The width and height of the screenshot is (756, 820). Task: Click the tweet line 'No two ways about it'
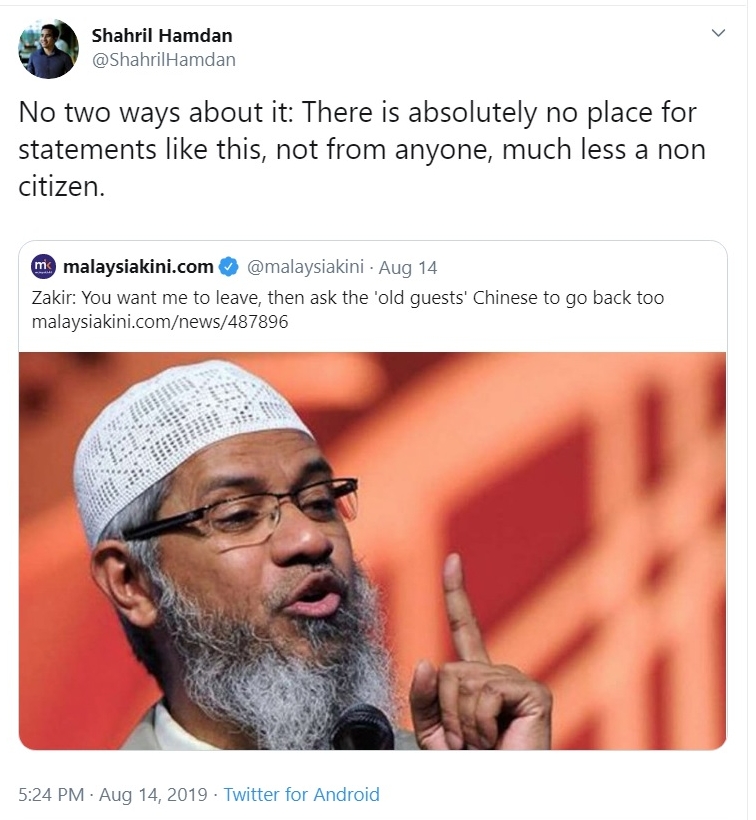click(357, 112)
